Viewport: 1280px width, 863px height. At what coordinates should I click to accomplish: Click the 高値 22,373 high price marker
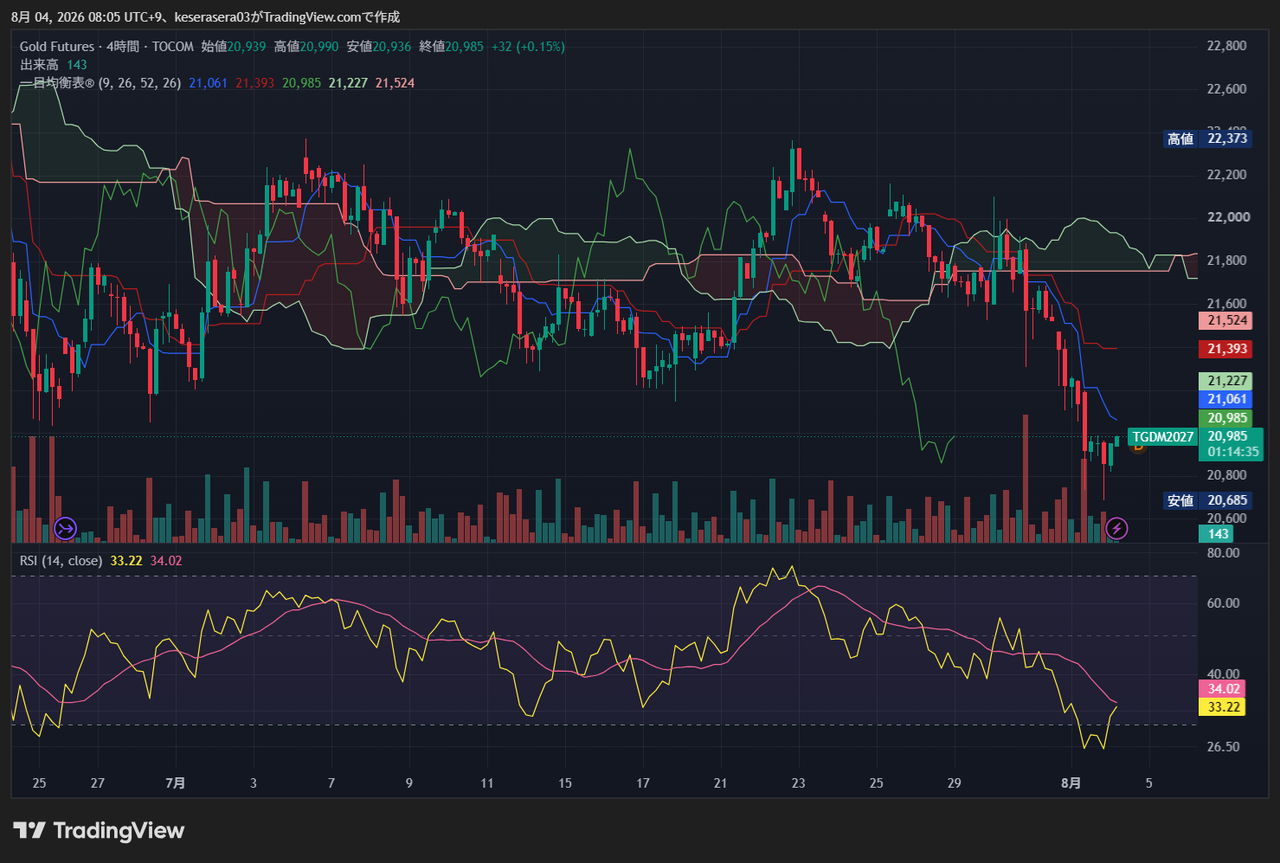(x=1207, y=139)
